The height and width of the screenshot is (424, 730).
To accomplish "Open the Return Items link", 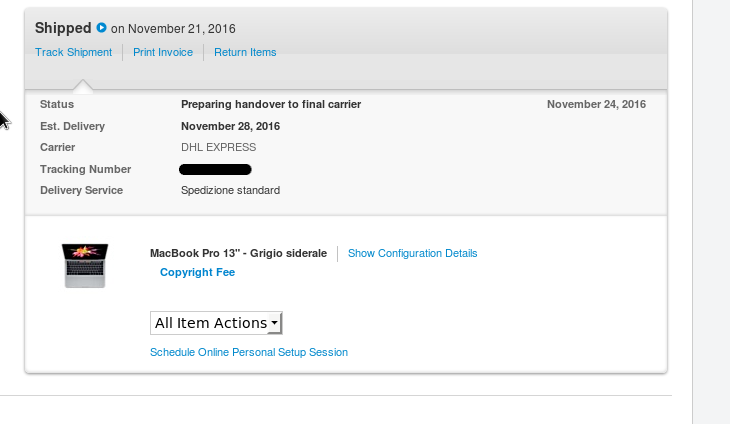I will 245,52.
